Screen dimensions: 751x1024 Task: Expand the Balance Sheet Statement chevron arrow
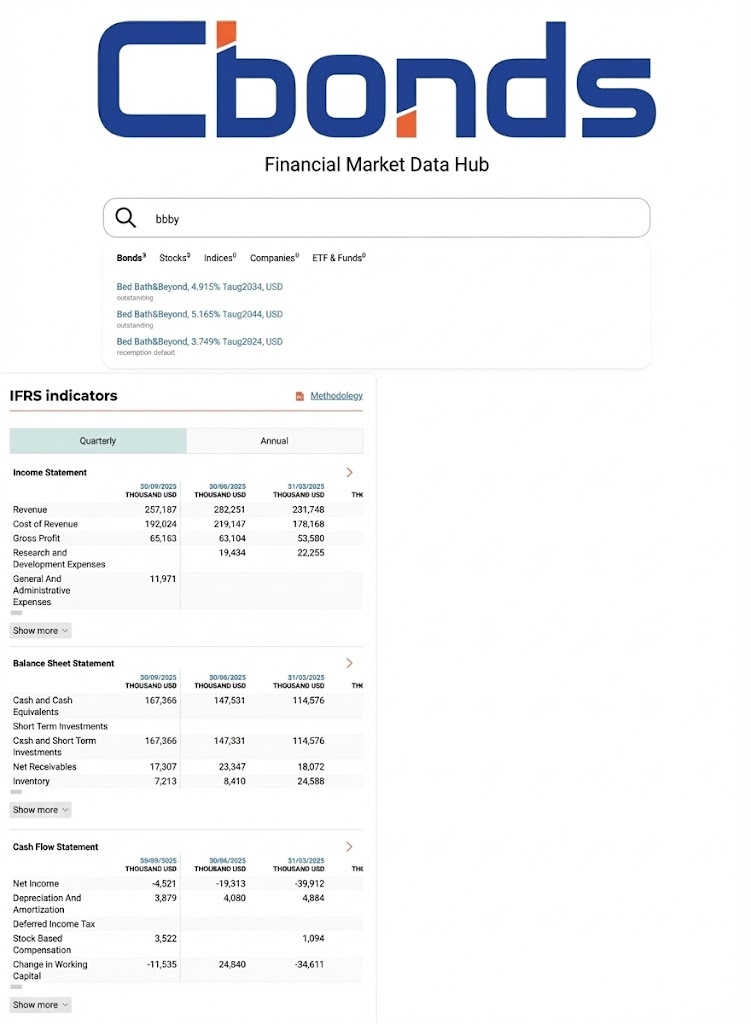click(349, 663)
